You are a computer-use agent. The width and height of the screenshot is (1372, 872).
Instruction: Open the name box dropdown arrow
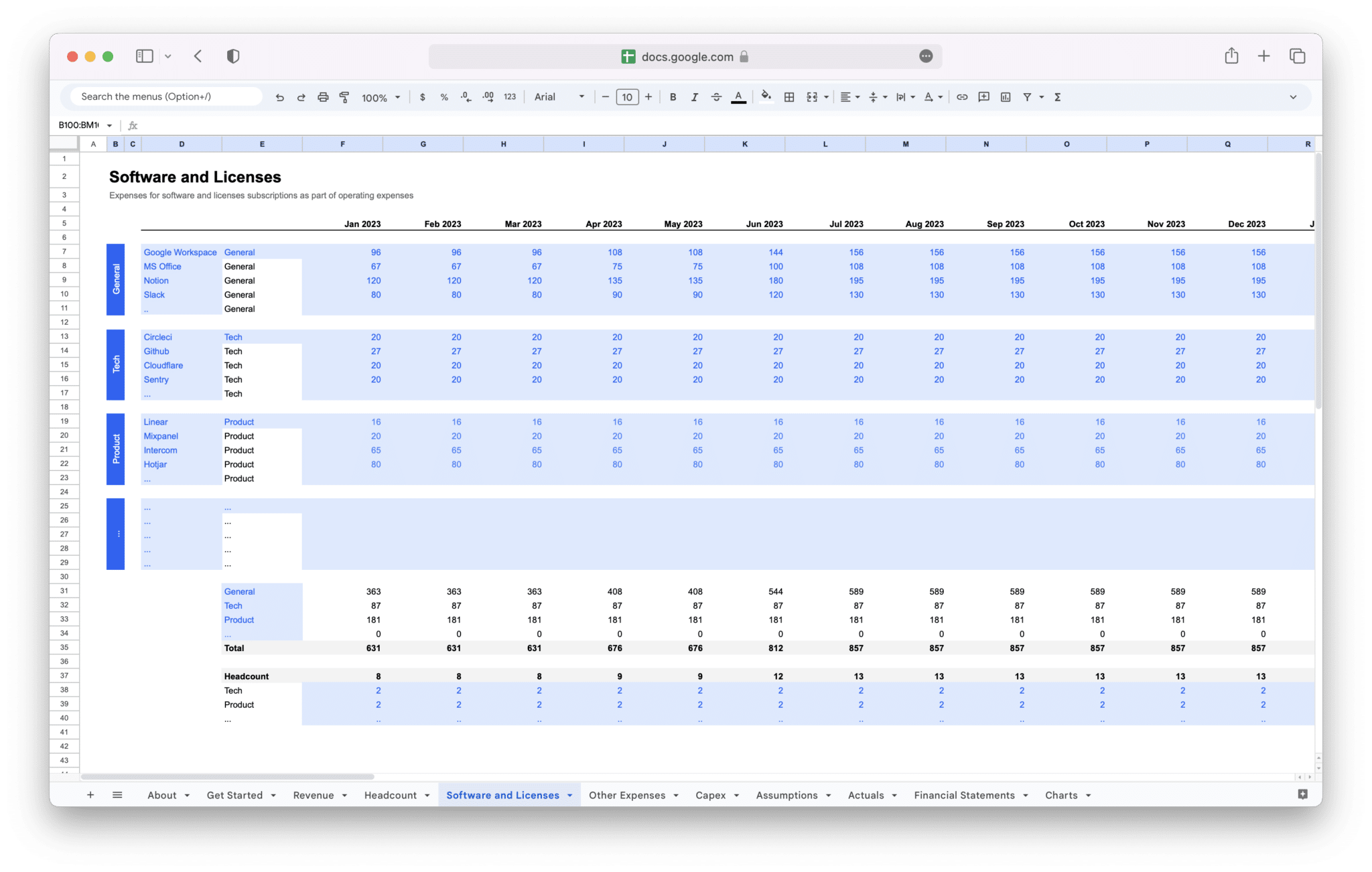(x=109, y=125)
